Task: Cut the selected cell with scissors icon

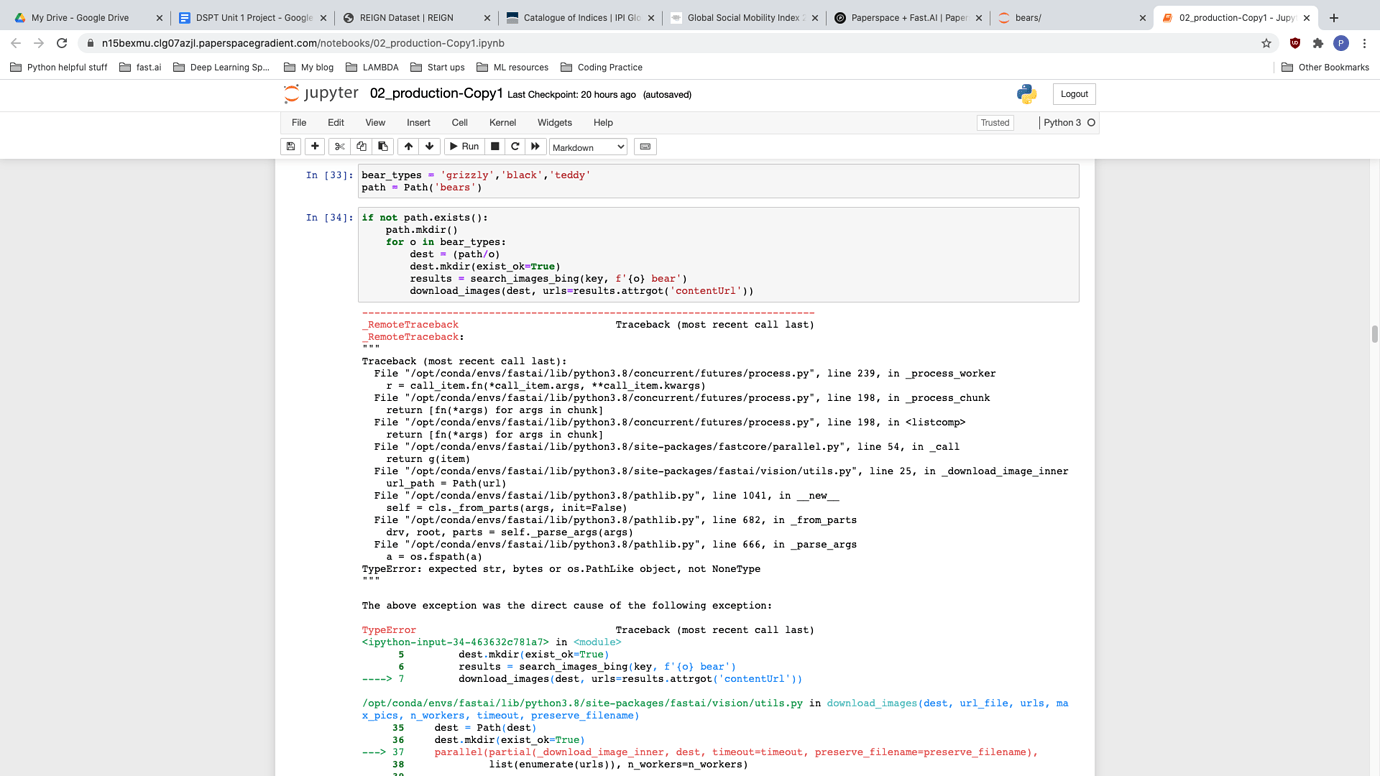Action: tap(339, 146)
